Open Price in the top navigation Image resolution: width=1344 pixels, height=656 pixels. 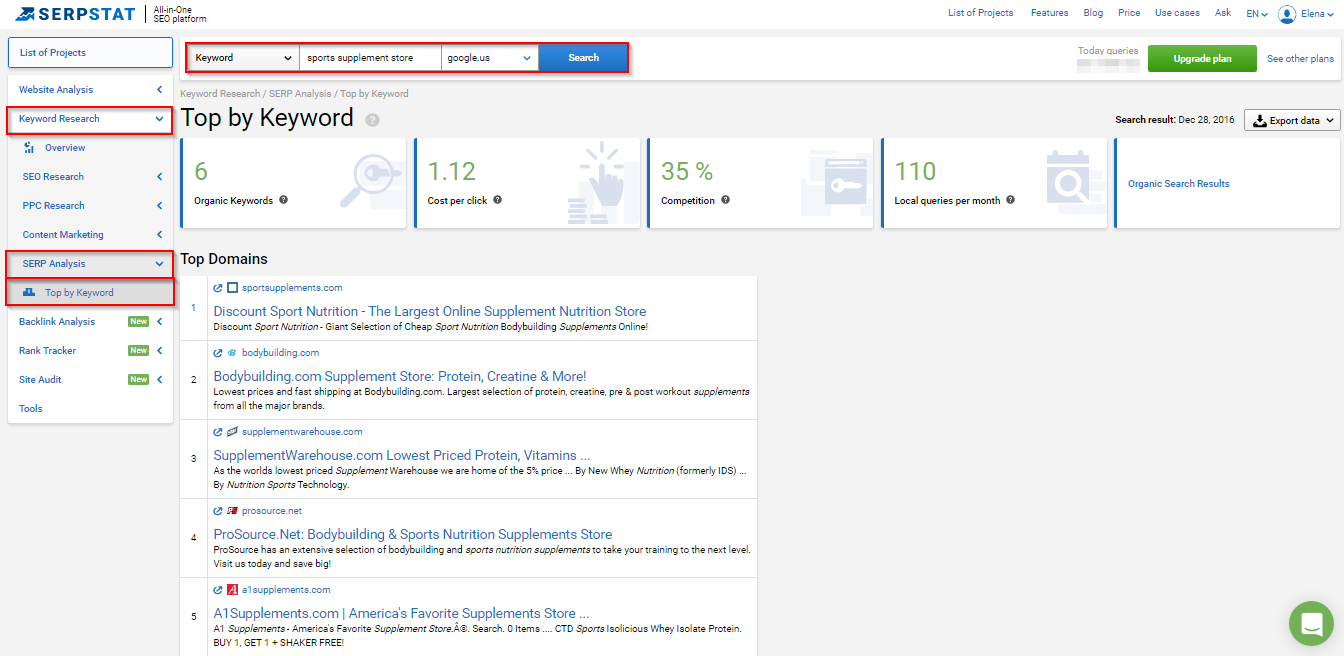(1129, 13)
